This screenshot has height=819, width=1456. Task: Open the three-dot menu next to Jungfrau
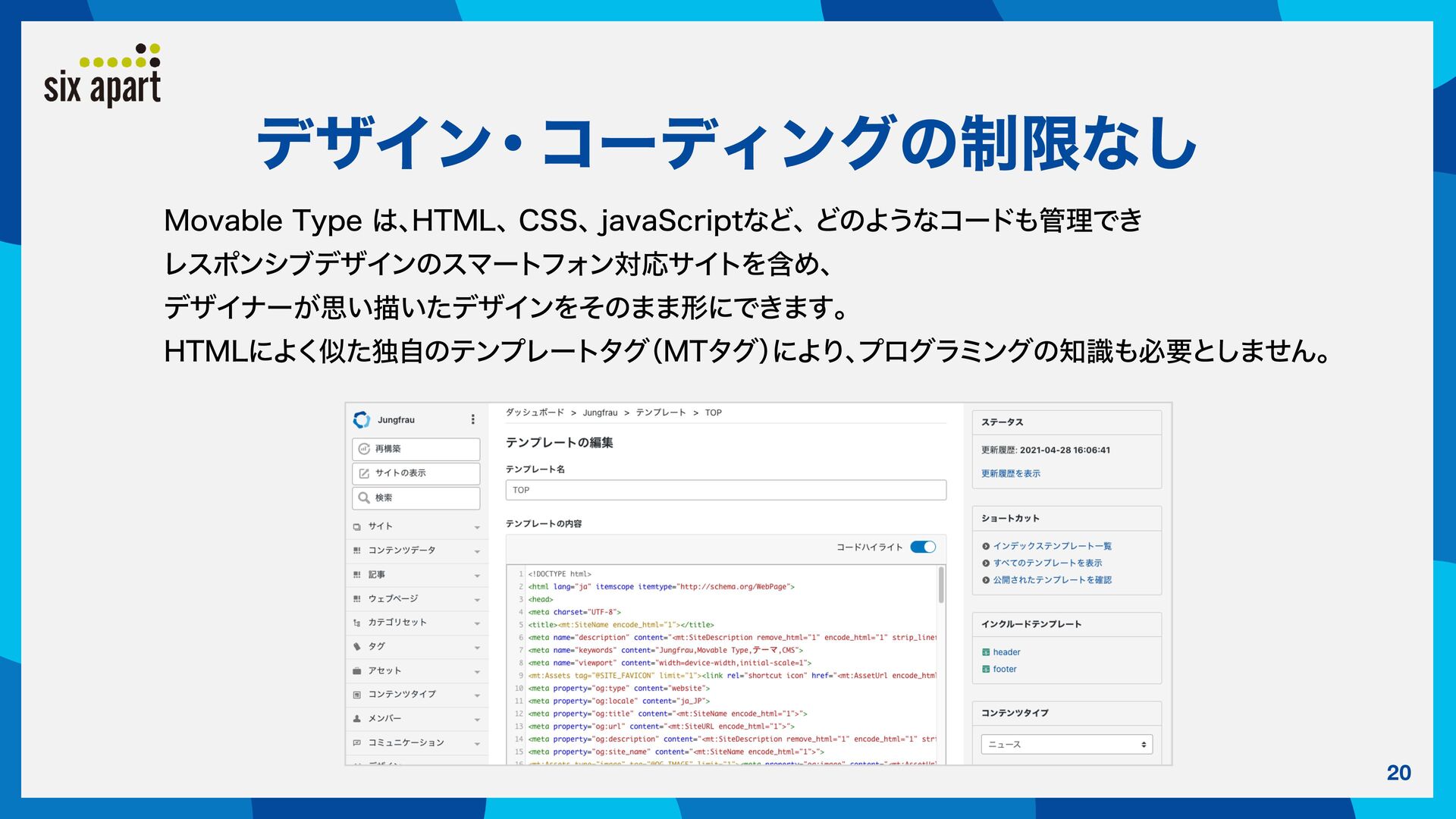click(x=472, y=419)
